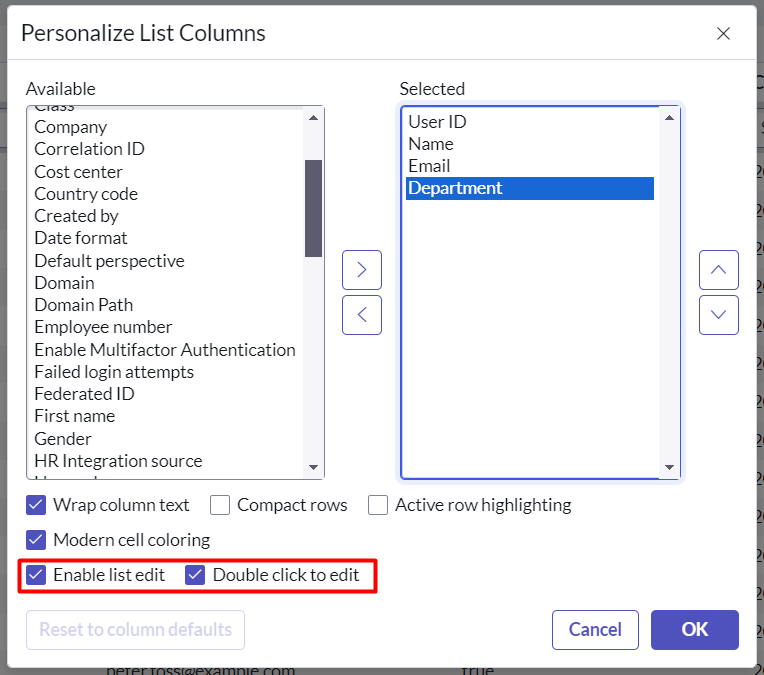The width and height of the screenshot is (764, 675).
Task: Pick Cost center from Available list
Action: click(x=78, y=172)
